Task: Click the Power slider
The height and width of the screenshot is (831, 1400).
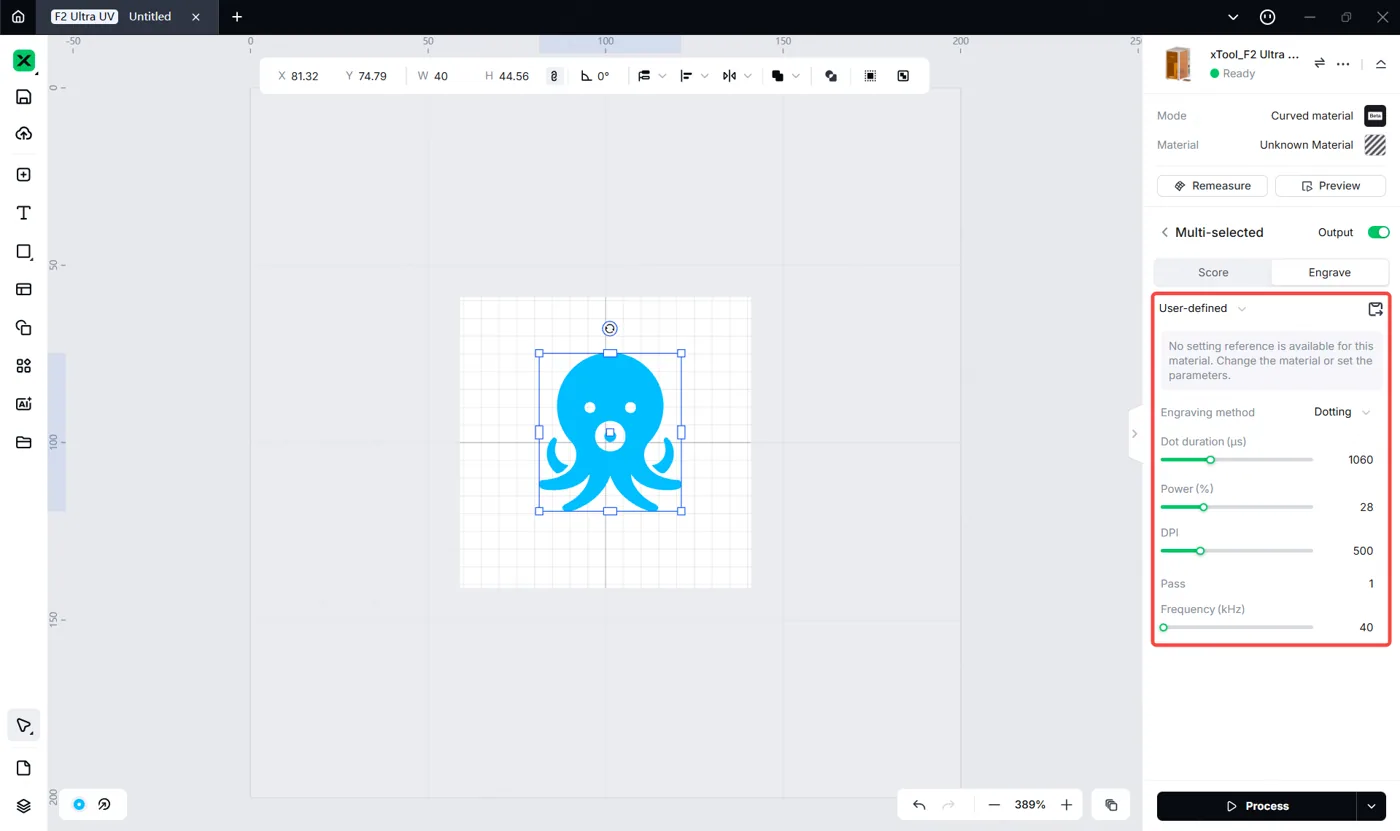Action: click(x=1236, y=507)
